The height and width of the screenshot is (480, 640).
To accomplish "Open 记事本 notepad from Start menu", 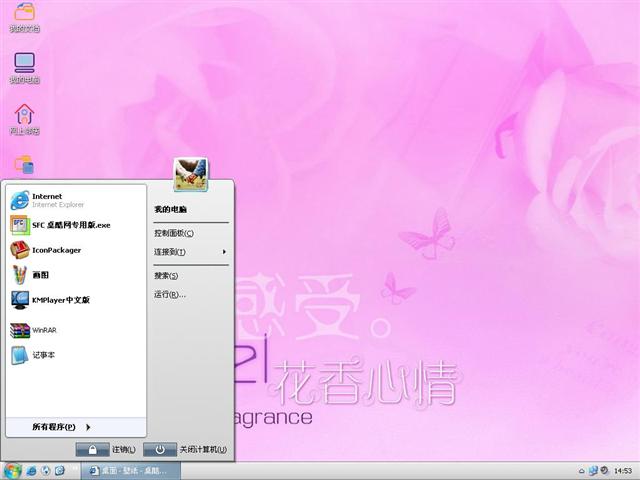I will tap(76, 355).
